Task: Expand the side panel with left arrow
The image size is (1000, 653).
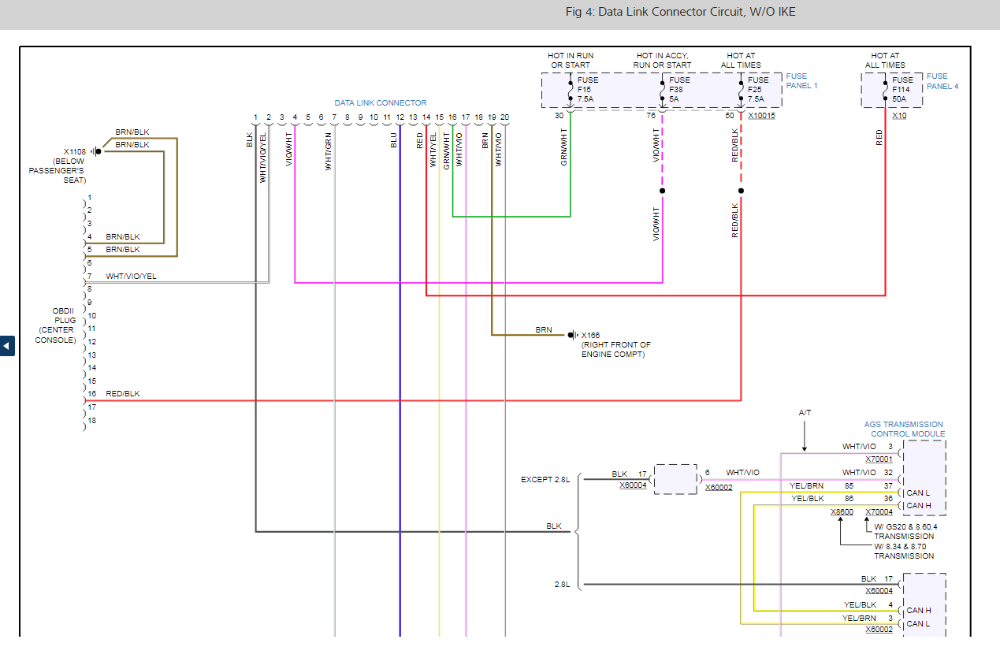Action: 7,346
